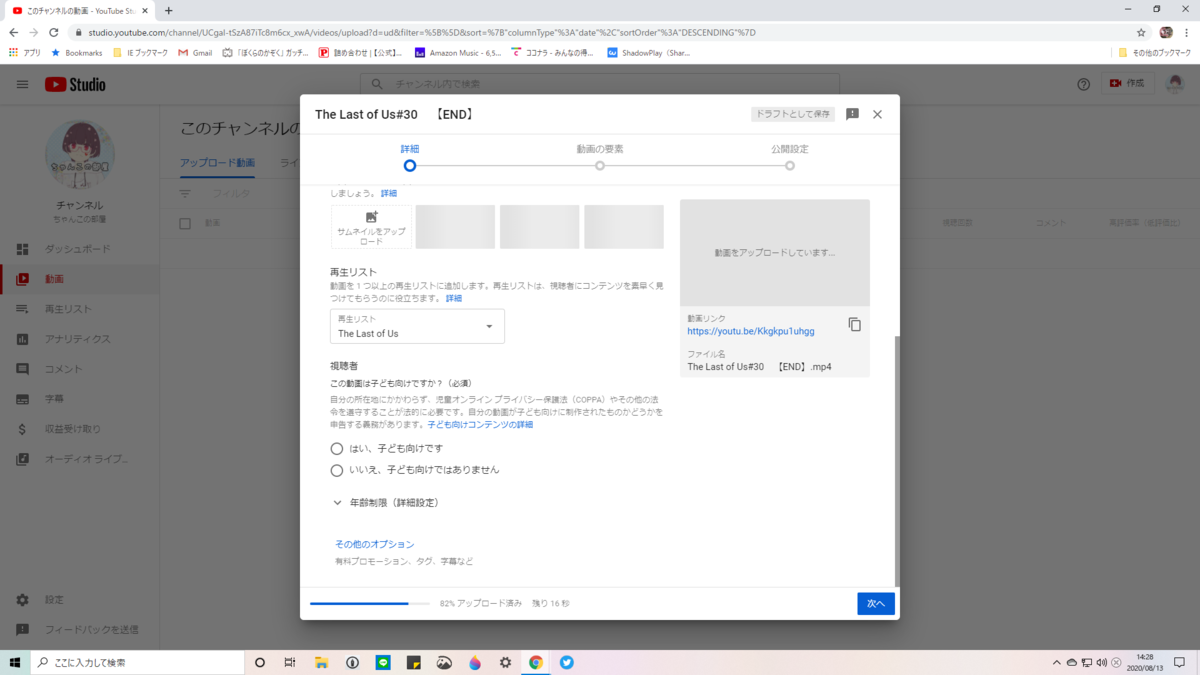Close the upload dialog with the X
Viewport: 1200px width, 675px height.
coord(877,114)
